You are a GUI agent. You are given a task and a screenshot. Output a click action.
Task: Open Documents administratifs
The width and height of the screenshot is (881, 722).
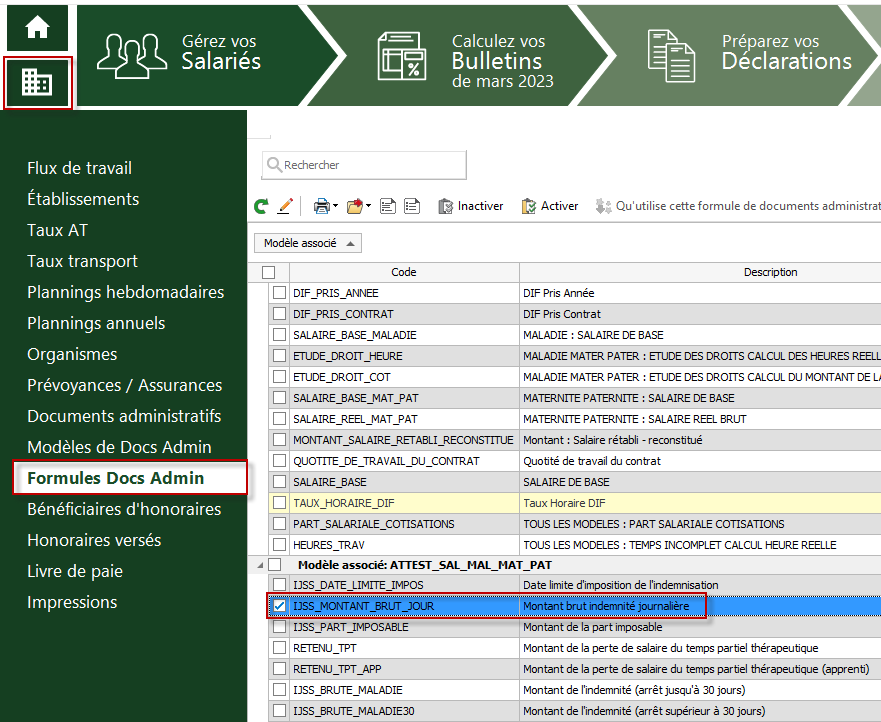tap(124, 416)
